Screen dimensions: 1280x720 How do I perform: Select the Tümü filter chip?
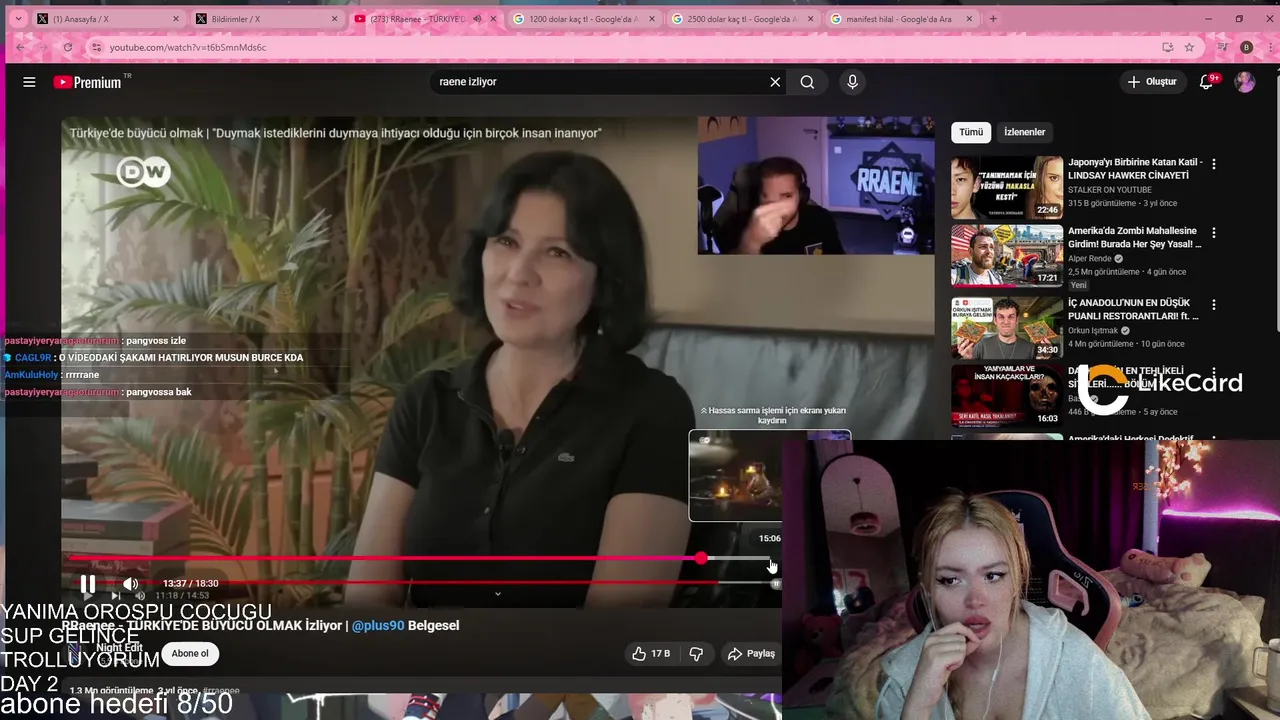pyautogui.click(x=971, y=132)
